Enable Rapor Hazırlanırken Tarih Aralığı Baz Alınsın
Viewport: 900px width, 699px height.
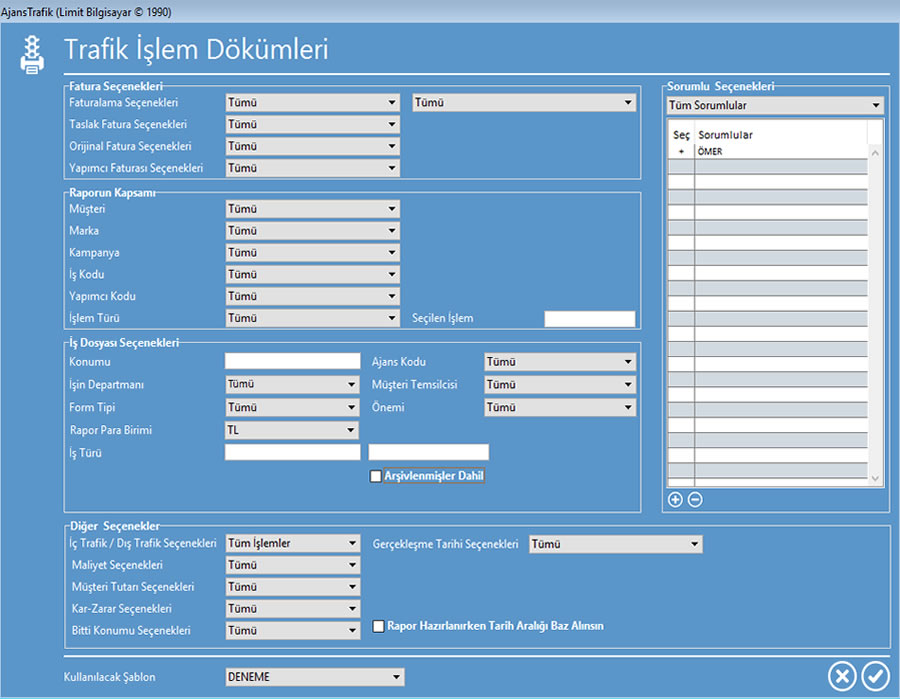[x=379, y=627]
